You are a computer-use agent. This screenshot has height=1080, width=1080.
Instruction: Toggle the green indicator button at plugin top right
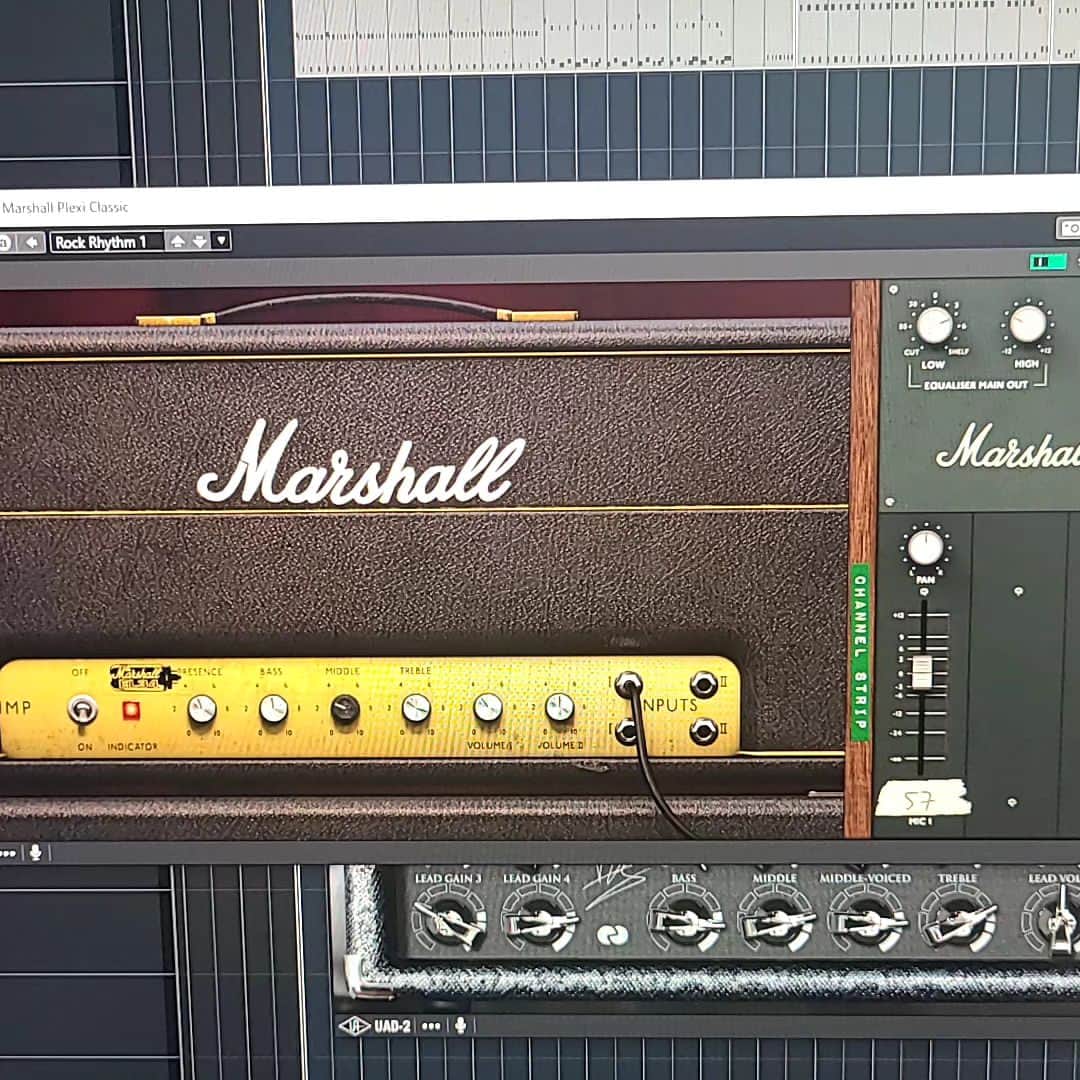[x=1048, y=262]
